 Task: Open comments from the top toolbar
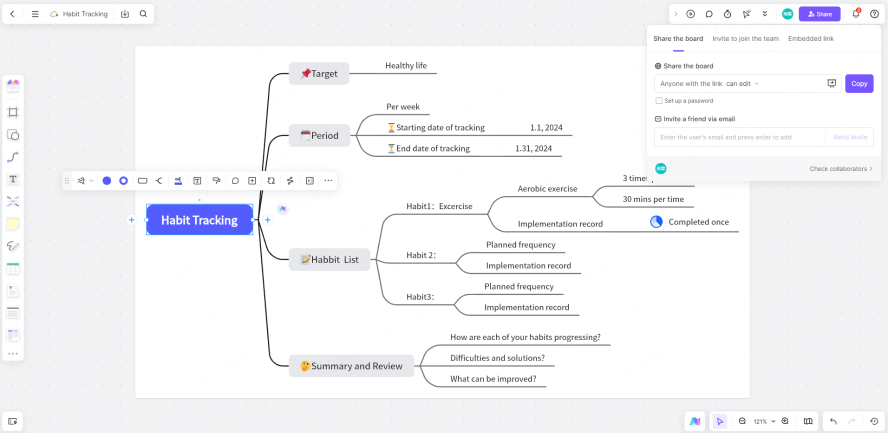(x=709, y=14)
